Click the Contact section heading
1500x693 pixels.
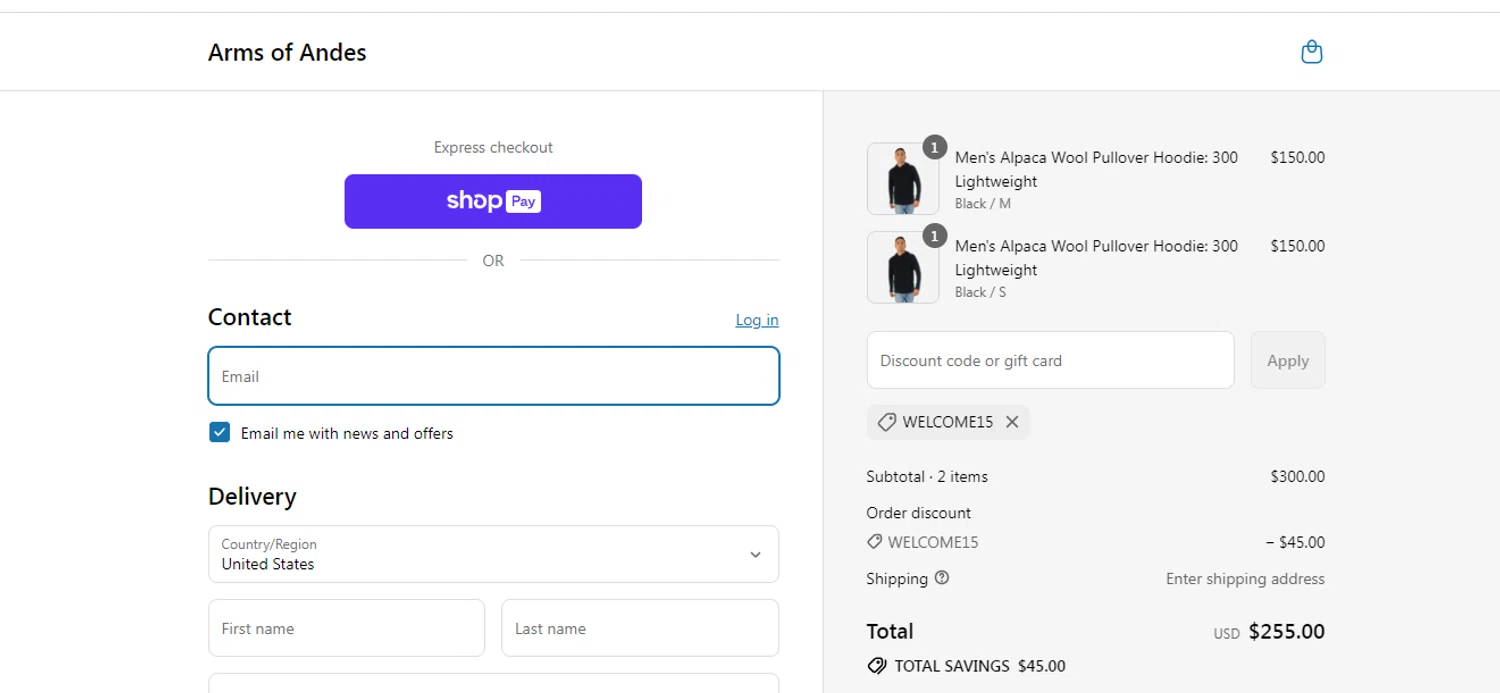click(x=250, y=317)
